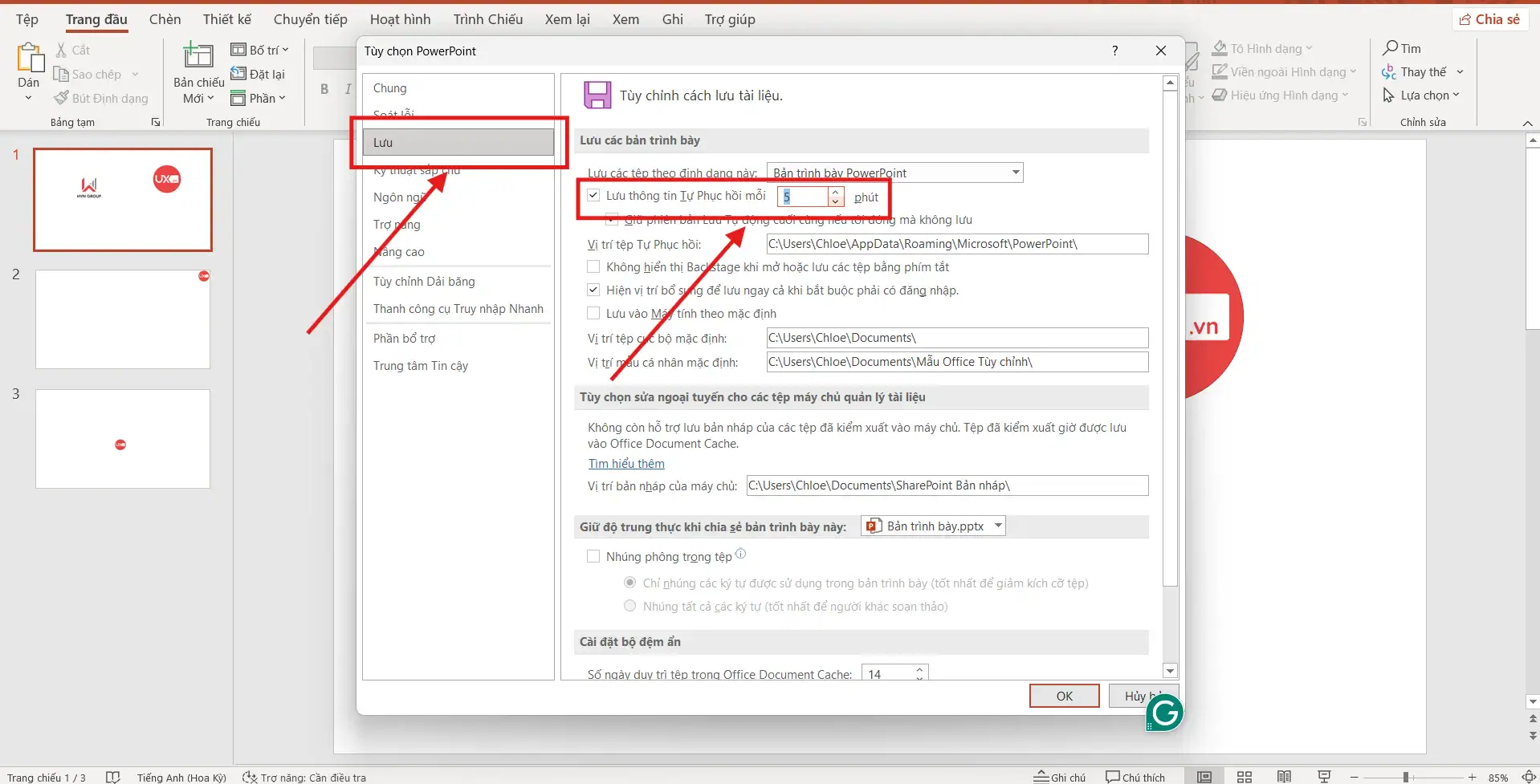
Task: Click the Chia sẻ (Share) button
Action: (x=1489, y=19)
